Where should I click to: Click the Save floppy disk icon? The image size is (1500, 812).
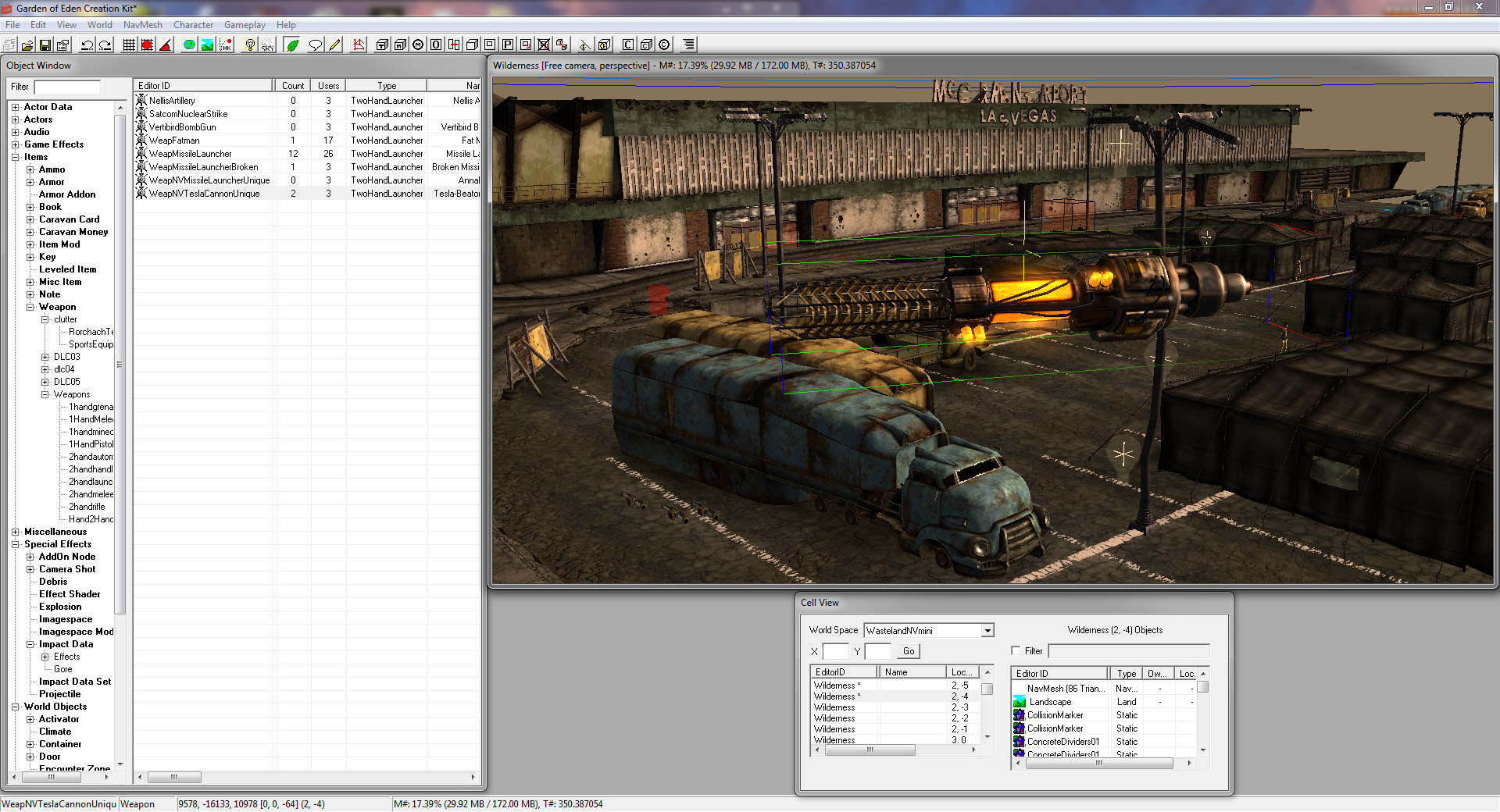[45, 45]
